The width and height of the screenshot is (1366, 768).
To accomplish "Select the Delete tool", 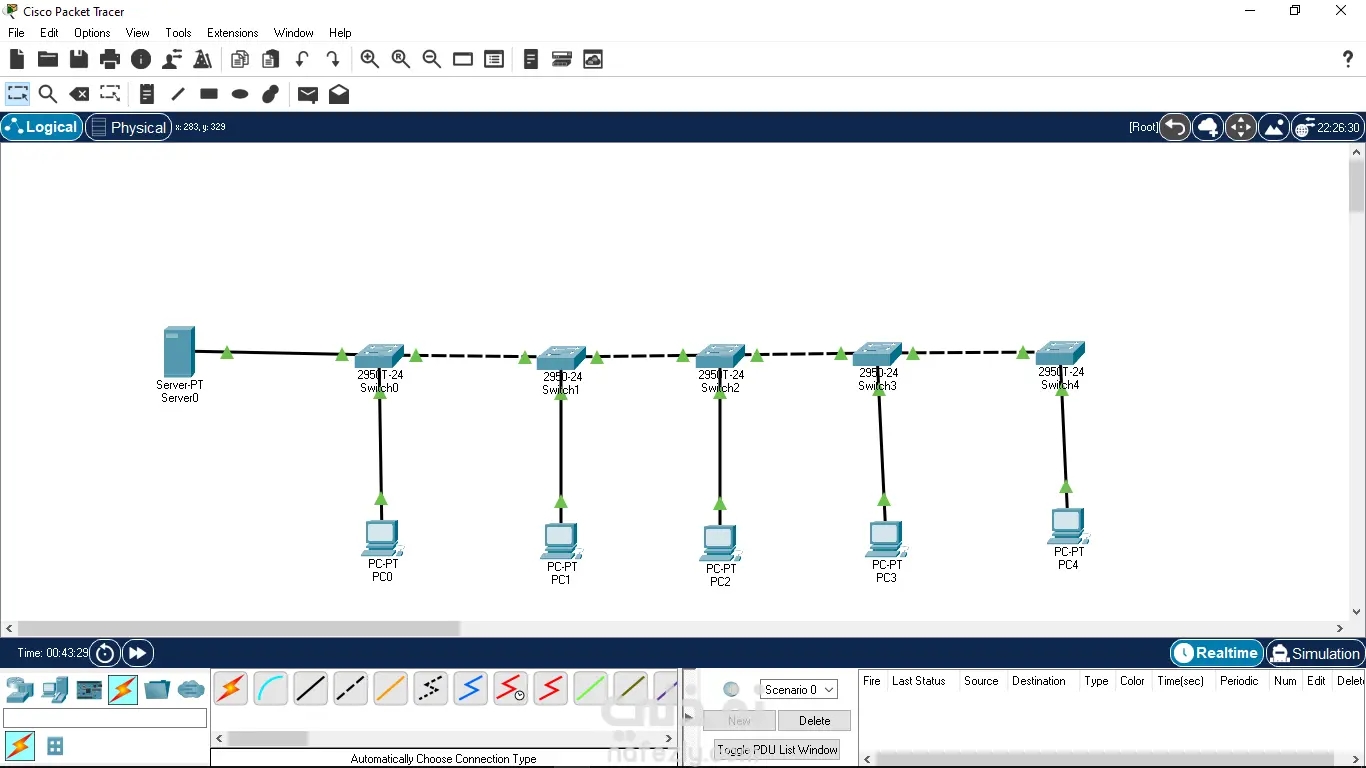I will (79, 94).
